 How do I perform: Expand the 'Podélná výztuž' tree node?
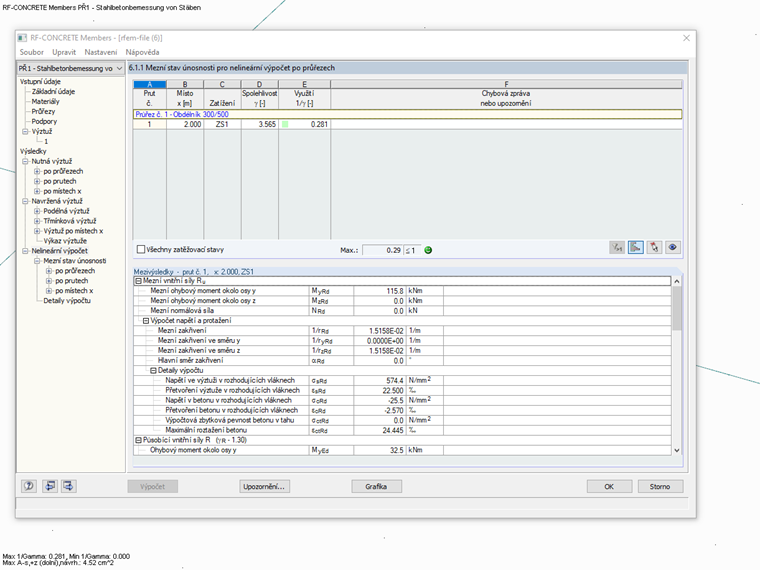pyautogui.click(x=37, y=211)
